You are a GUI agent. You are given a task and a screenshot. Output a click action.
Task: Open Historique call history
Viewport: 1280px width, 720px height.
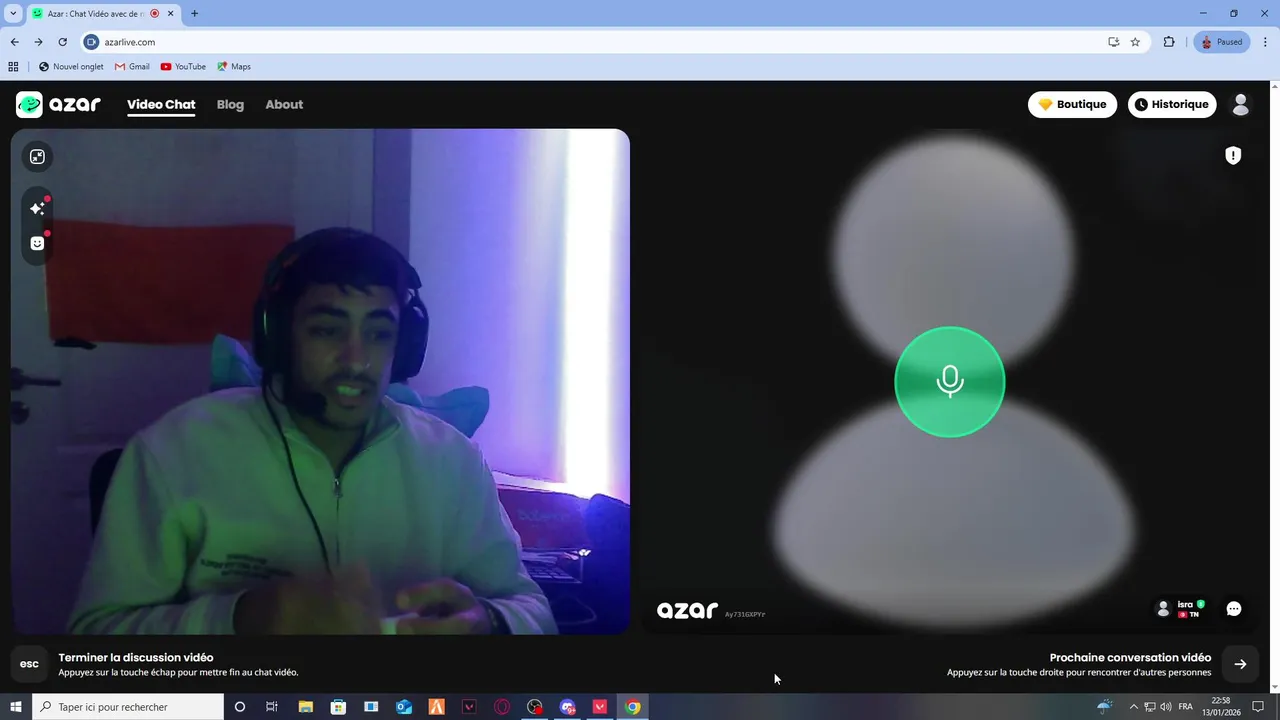[1172, 104]
